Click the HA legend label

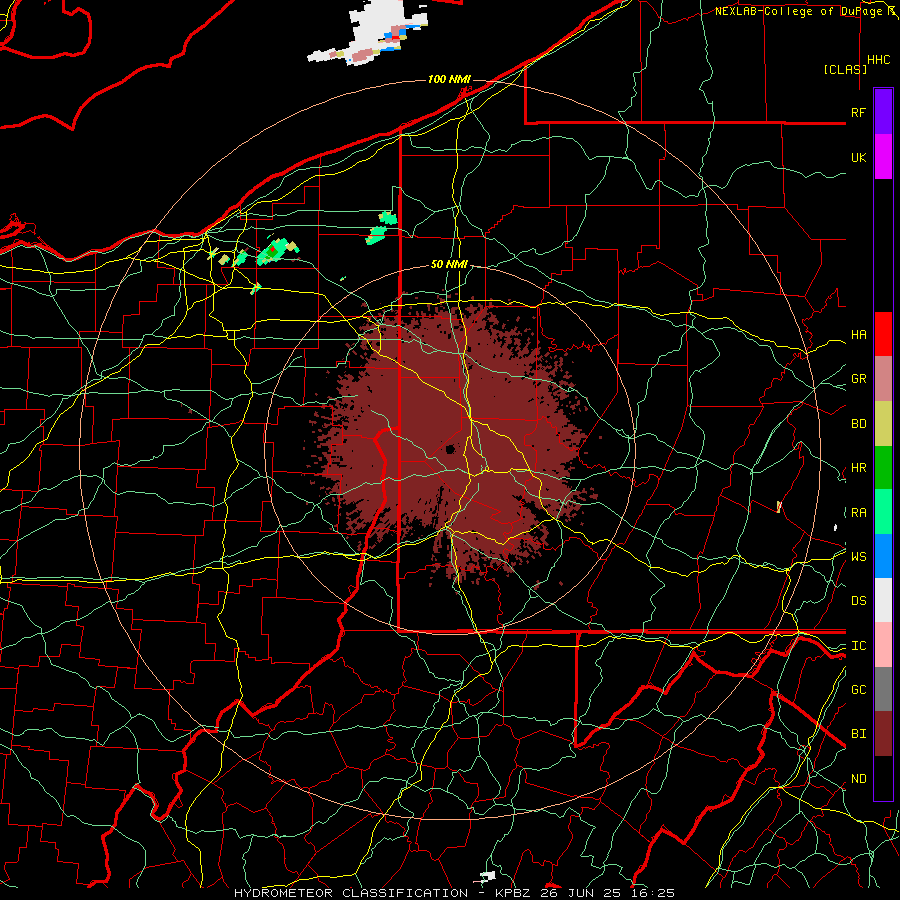point(858,335)
